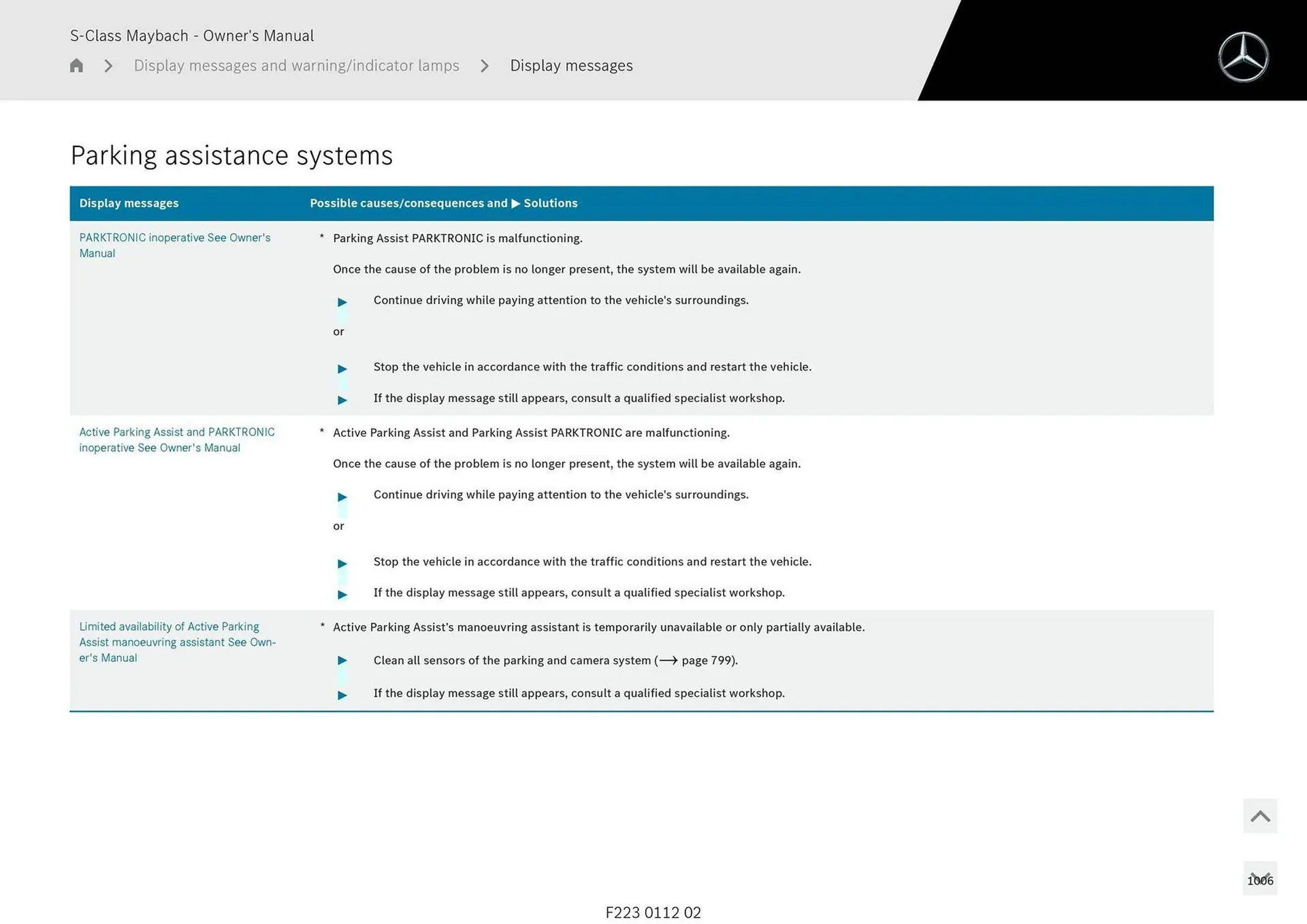The height and width of the screenshot is (924, 1307).
Task: Click the scroll-down chevron button near page number
Action: (x=1259, y=878)
